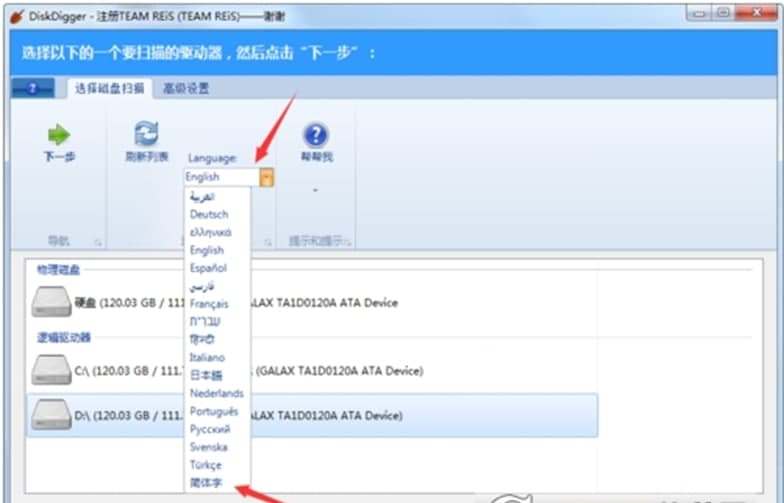The image size is (784, 503).
Task: Choose Nederlands from the language list
Action: coord(218,394)
